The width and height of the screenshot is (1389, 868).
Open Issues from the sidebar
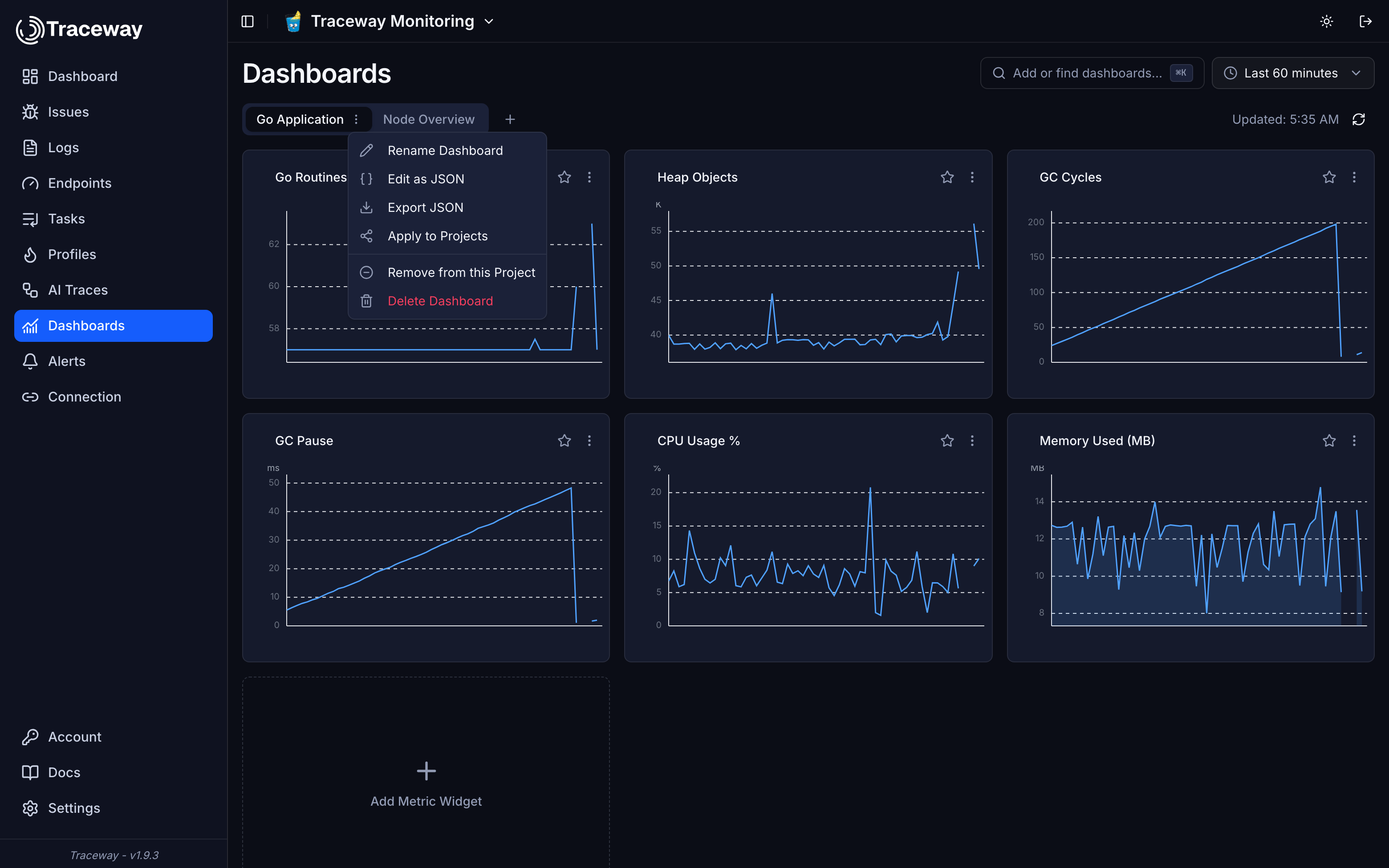pyautogui.click(x=114, y=112)
